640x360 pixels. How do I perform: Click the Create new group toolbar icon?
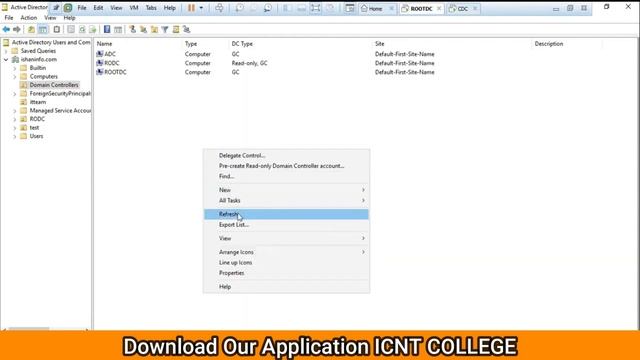[143, 29]
